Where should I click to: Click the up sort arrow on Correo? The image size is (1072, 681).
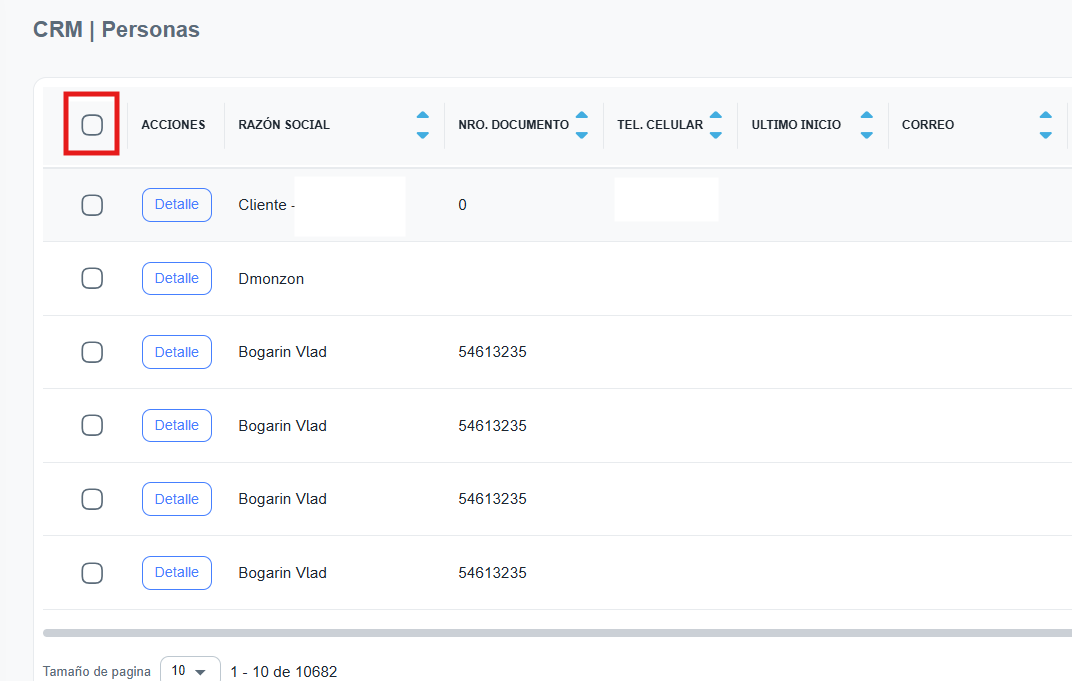[x=1045, y=115]
